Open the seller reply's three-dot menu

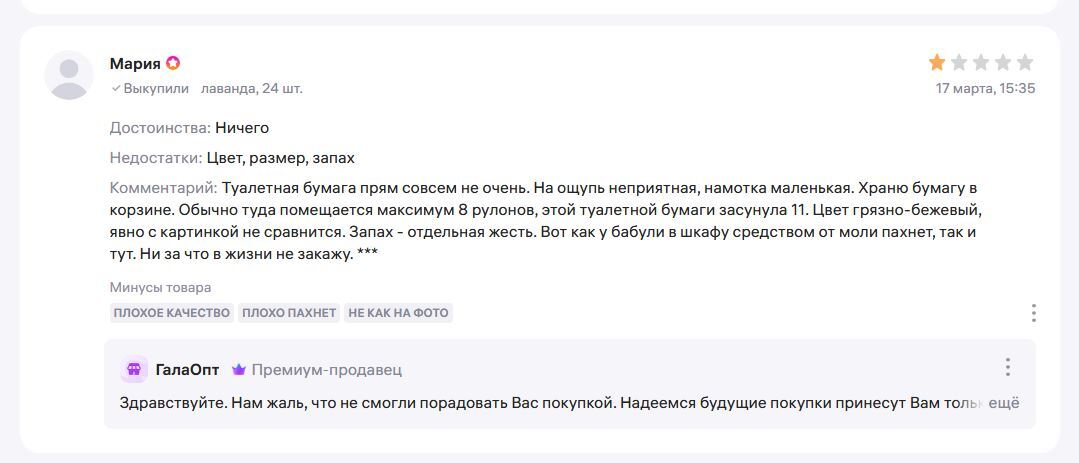1008,367
